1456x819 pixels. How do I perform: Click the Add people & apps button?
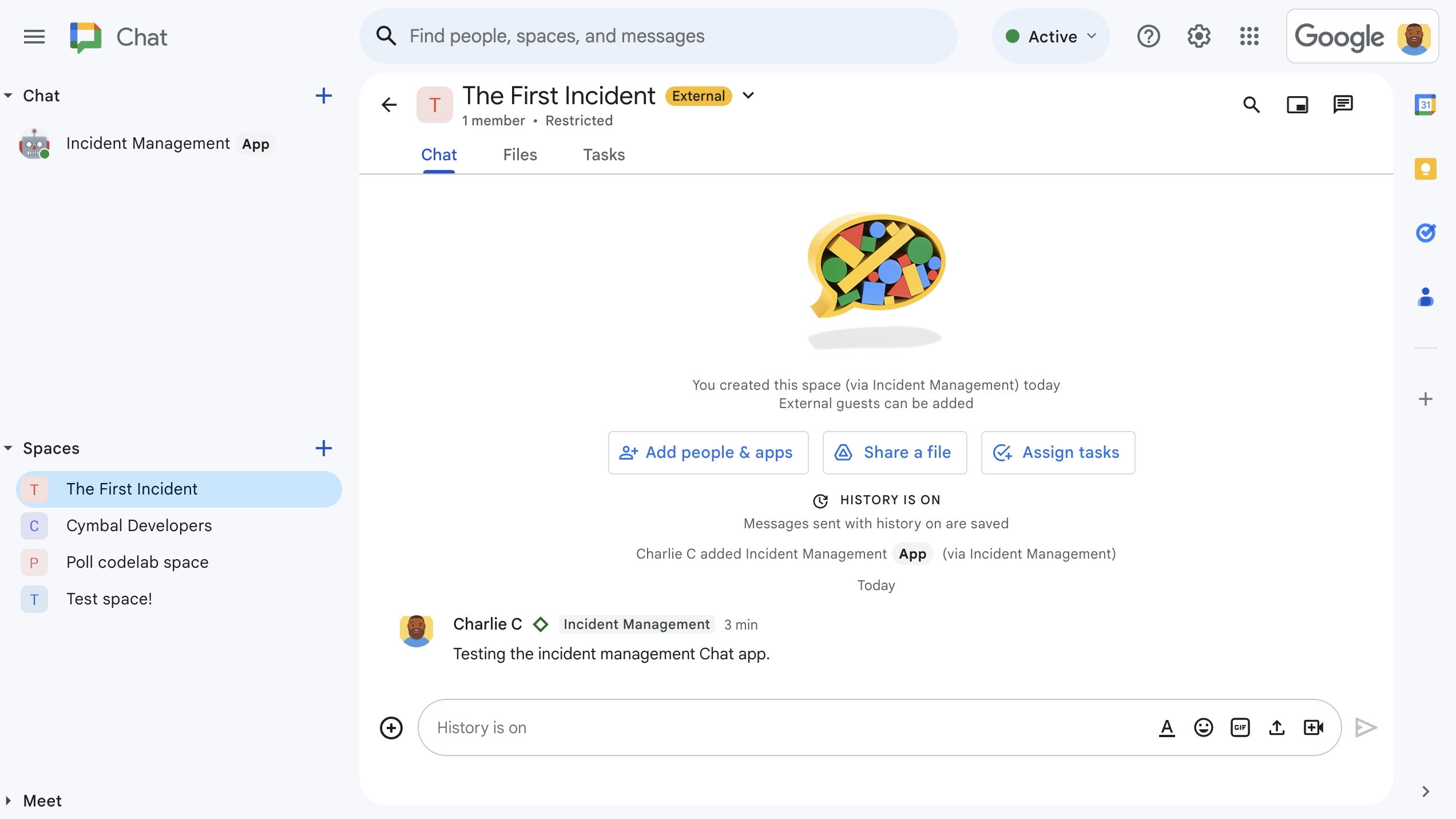coord(707,453)
